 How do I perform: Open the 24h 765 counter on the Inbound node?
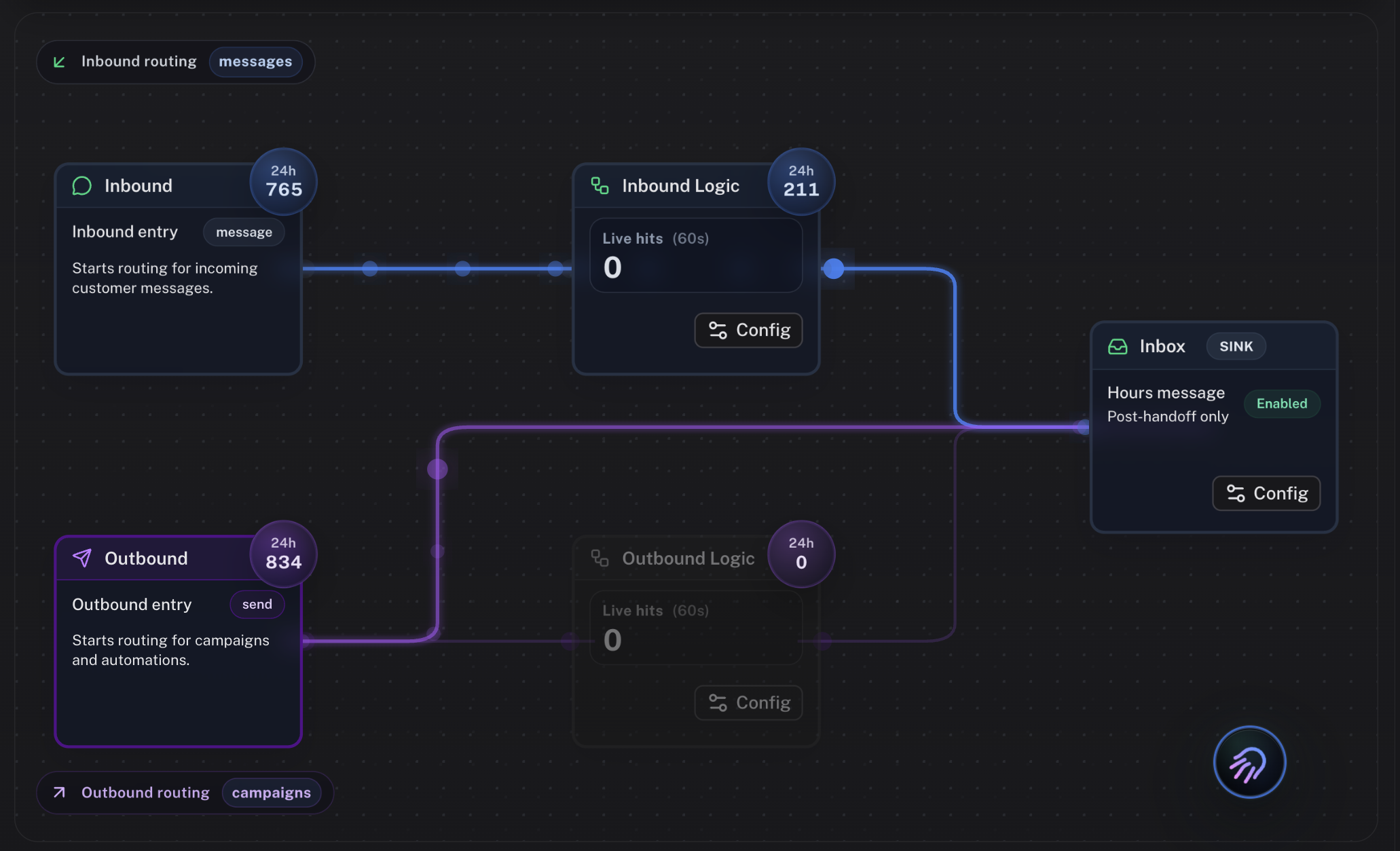point(282,181)
